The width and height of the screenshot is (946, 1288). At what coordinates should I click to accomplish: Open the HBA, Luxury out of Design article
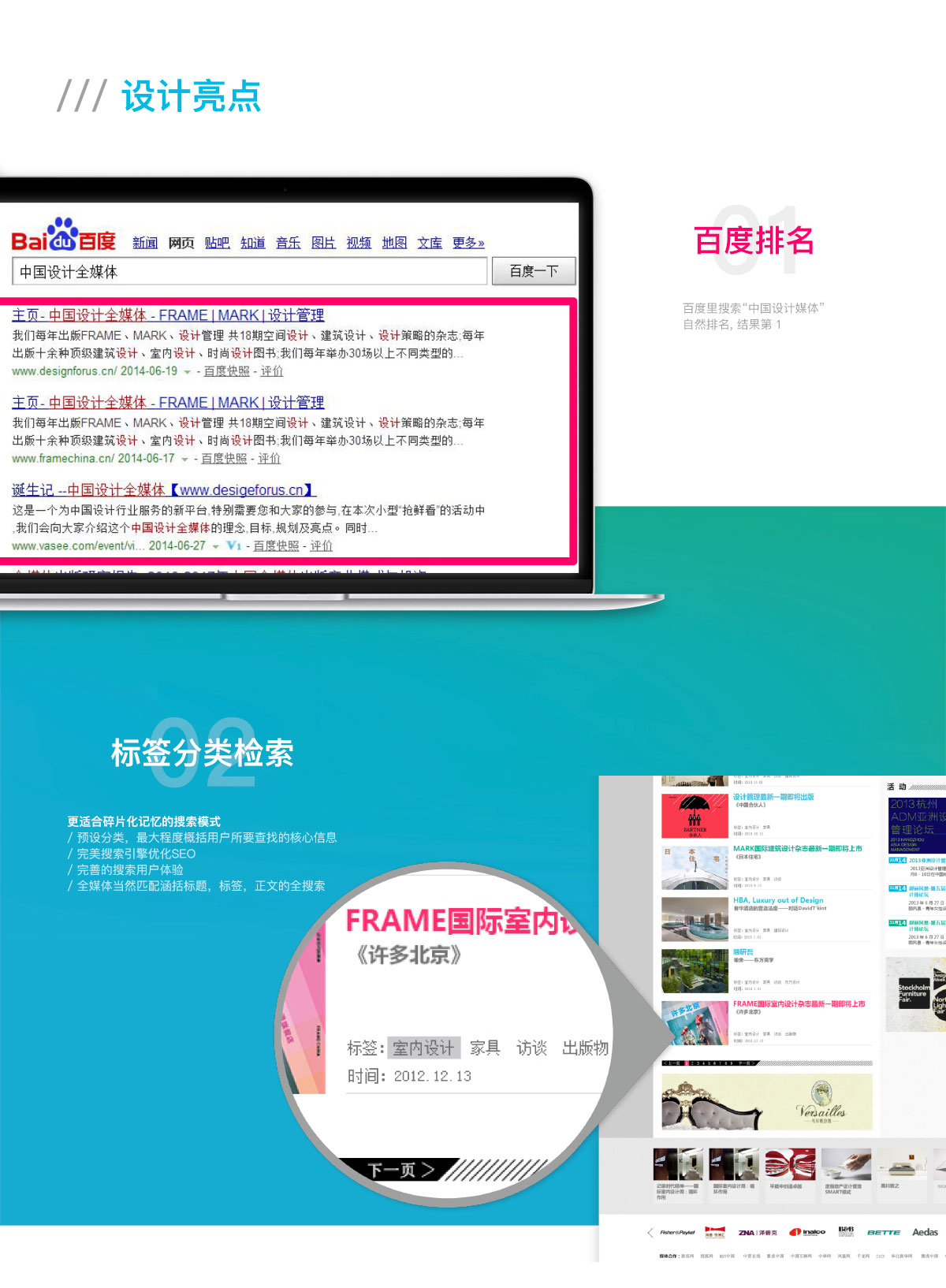(x=778, y=900)
